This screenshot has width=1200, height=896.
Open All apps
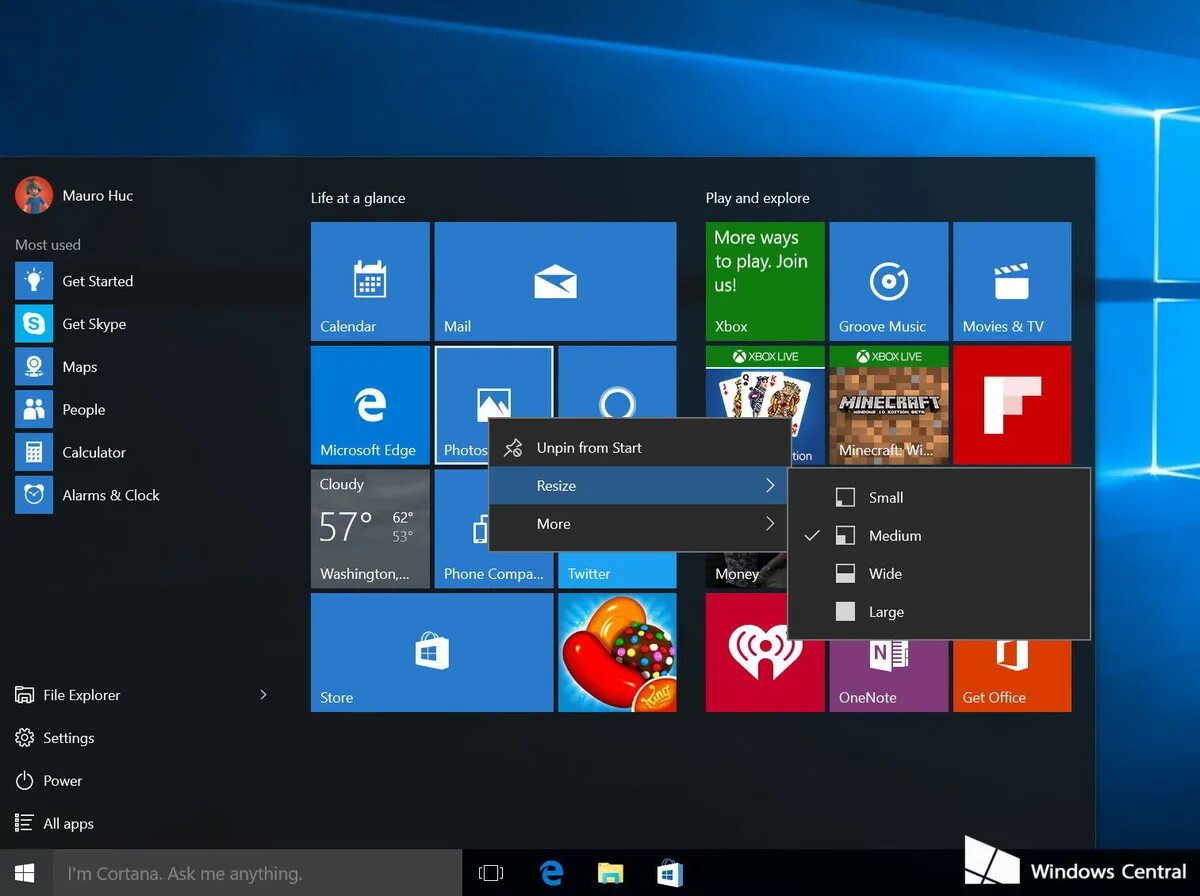65,823
